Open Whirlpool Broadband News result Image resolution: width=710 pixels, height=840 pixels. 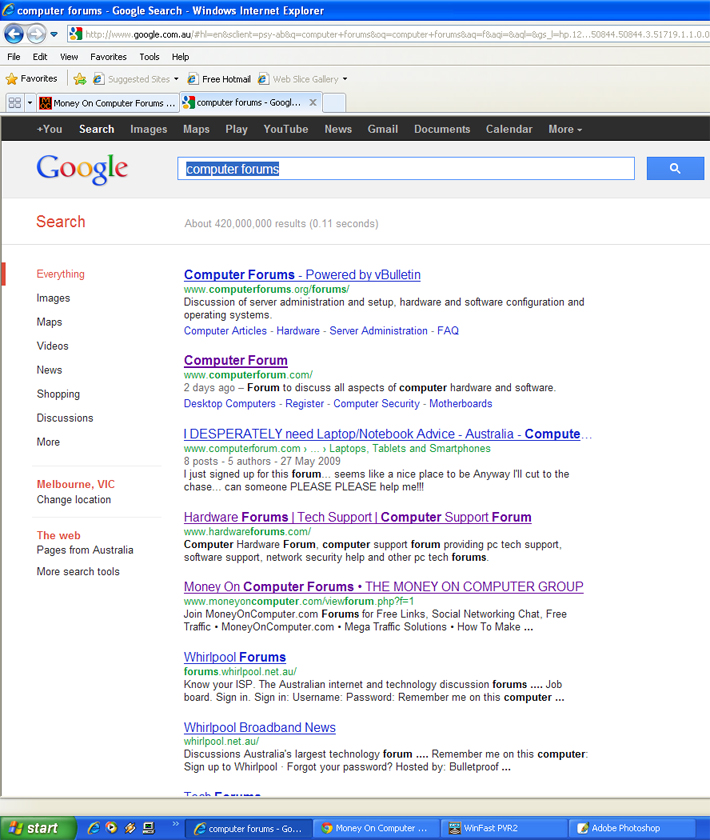260,728
